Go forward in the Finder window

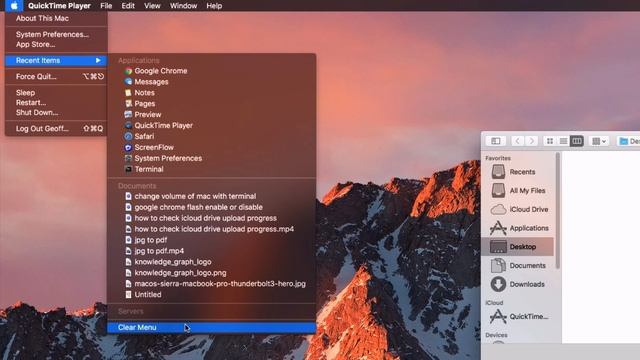pos(531,141)
